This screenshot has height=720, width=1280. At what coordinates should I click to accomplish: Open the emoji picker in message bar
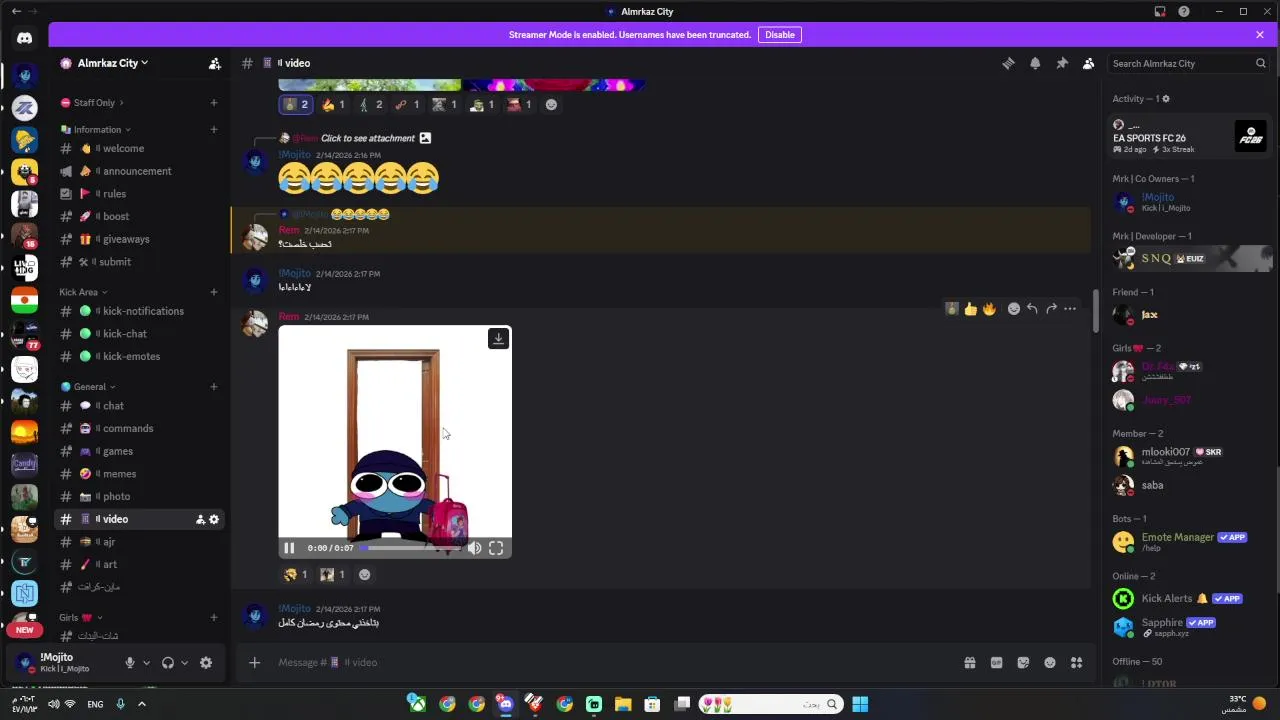(x=1050, y=662)
